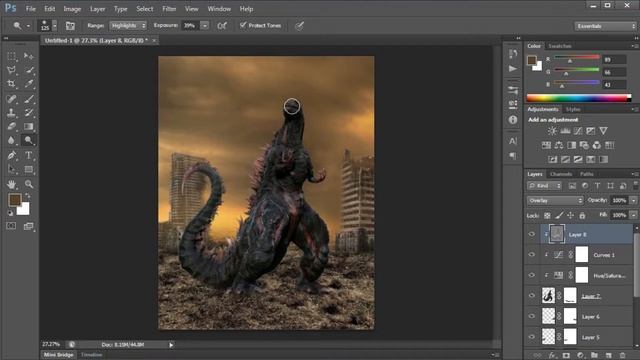
Task: Click the delete layer trash icon
Action: click(x=622, y=356)
